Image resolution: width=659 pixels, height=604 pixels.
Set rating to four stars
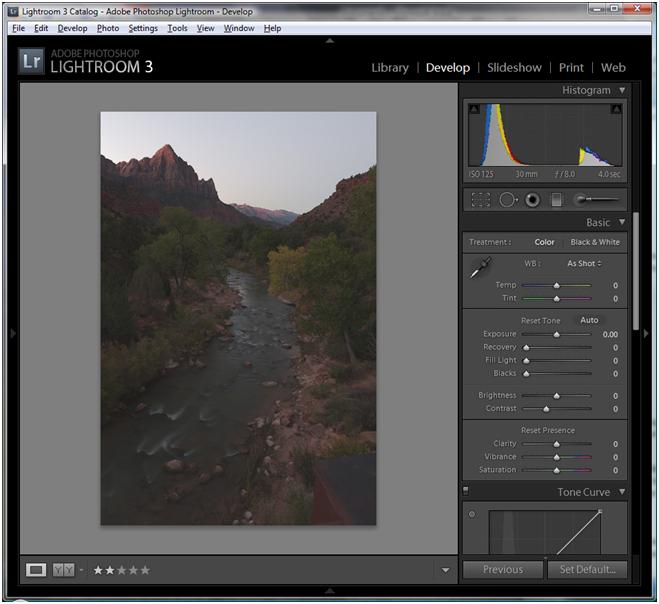point(133,570)
